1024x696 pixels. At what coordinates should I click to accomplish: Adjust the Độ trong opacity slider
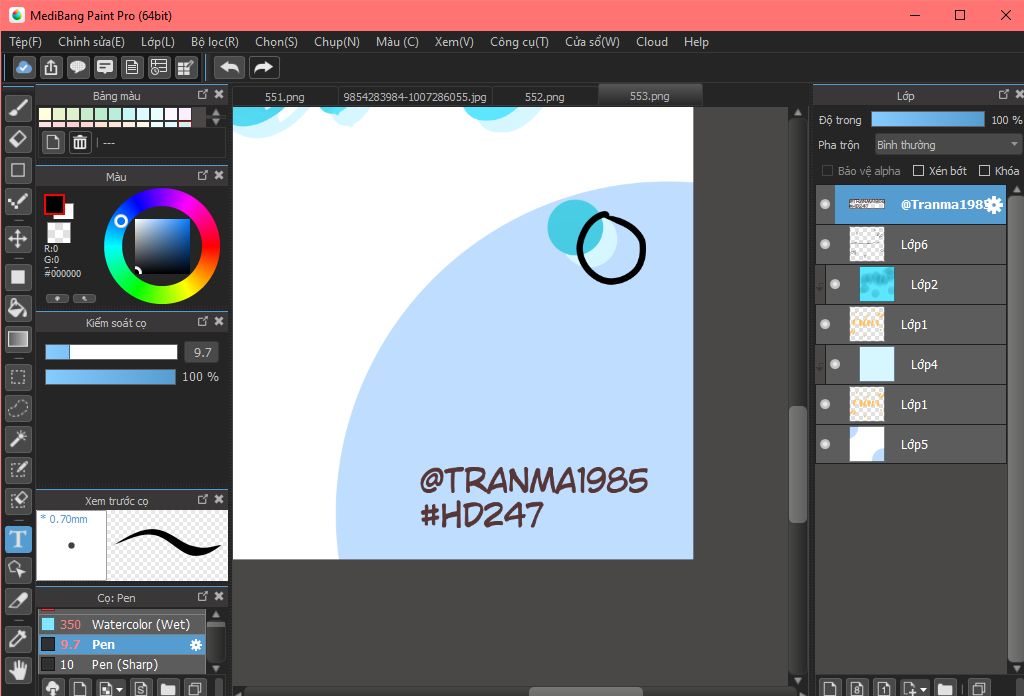[927, 119]
